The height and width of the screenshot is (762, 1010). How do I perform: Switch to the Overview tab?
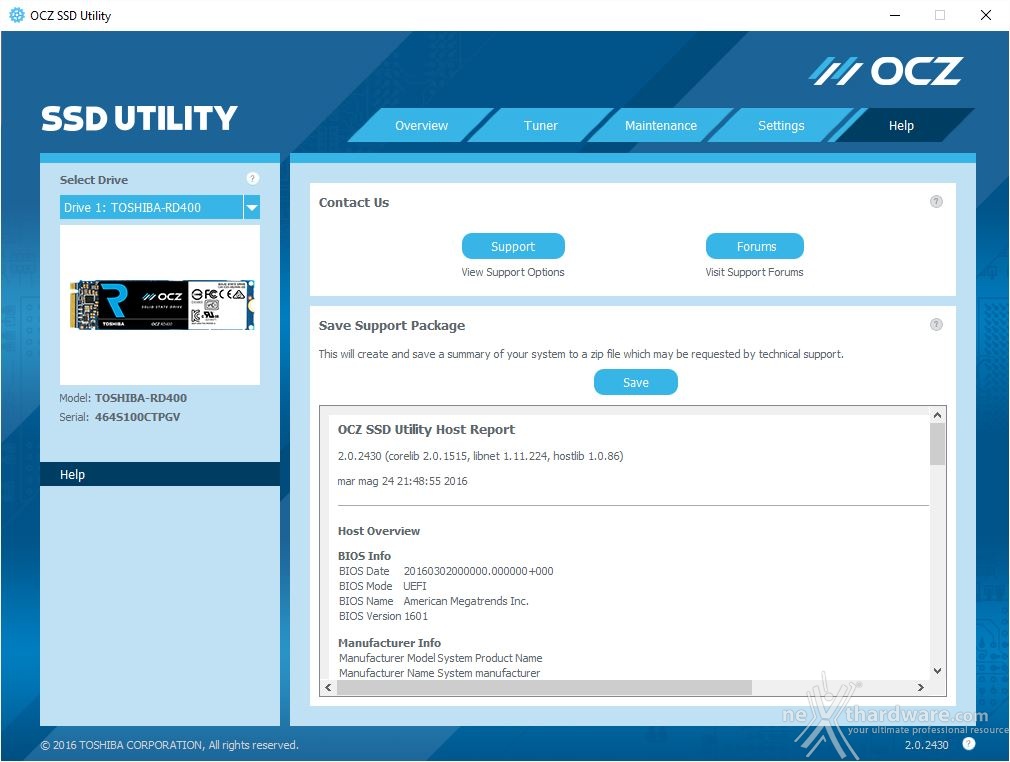(x=421, y=126)
